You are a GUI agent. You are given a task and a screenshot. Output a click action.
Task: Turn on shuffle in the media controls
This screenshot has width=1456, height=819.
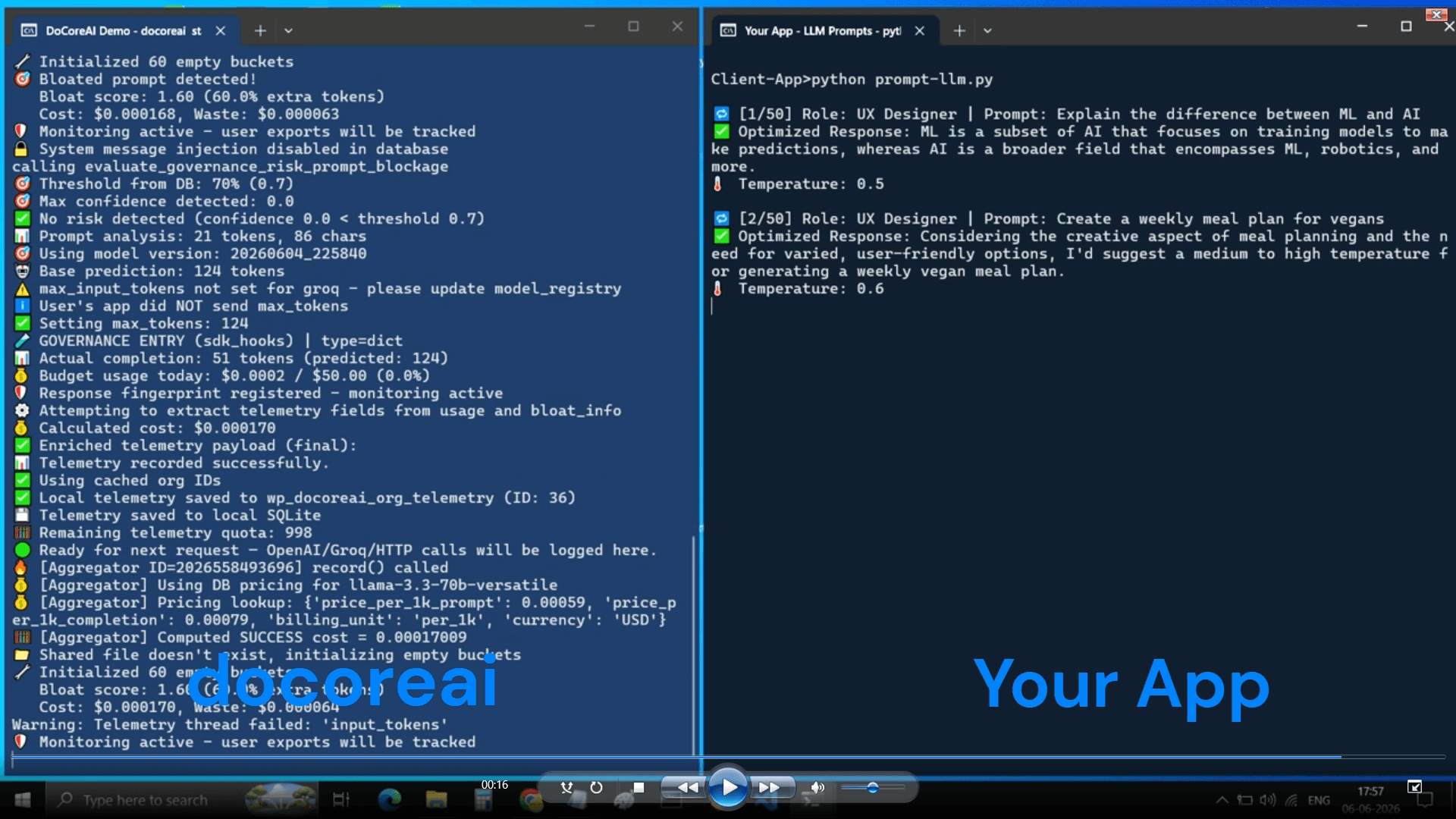point(566,788)
